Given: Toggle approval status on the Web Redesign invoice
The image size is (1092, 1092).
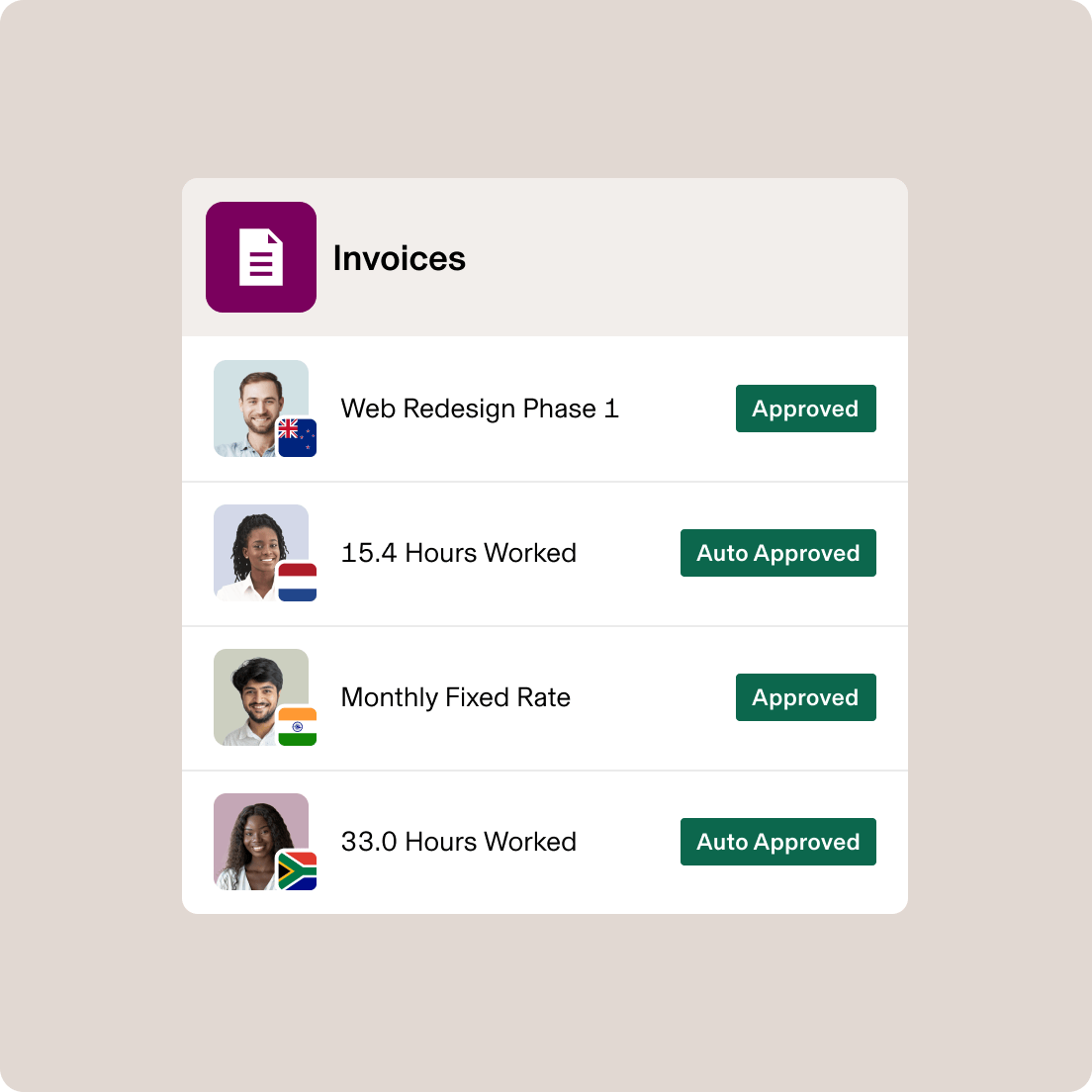Looking at the screenshot, I should click(805, 409).
